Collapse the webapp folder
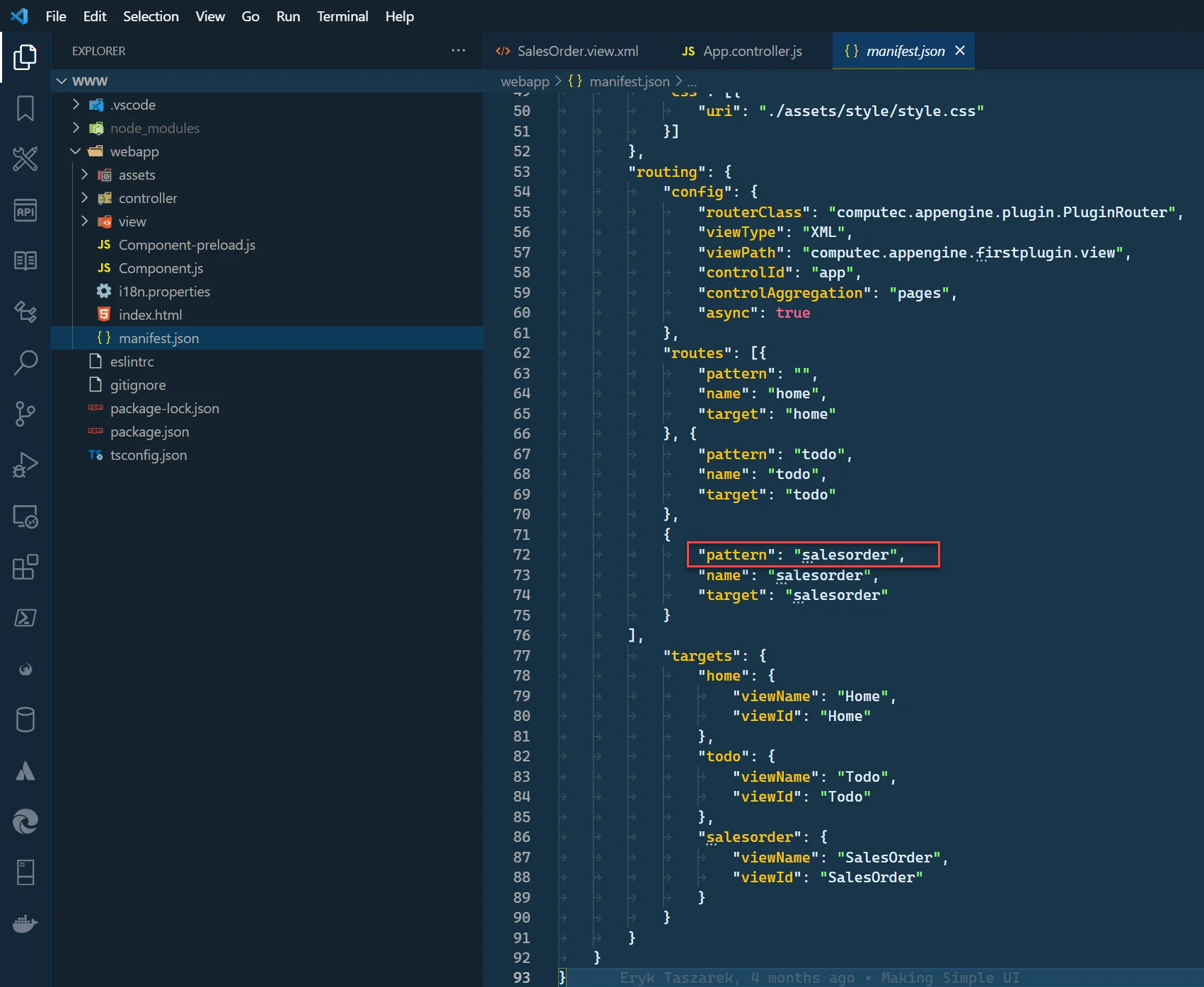This screenshot has width=1204, height=987. pyautogui.click(x=134, y=151)
